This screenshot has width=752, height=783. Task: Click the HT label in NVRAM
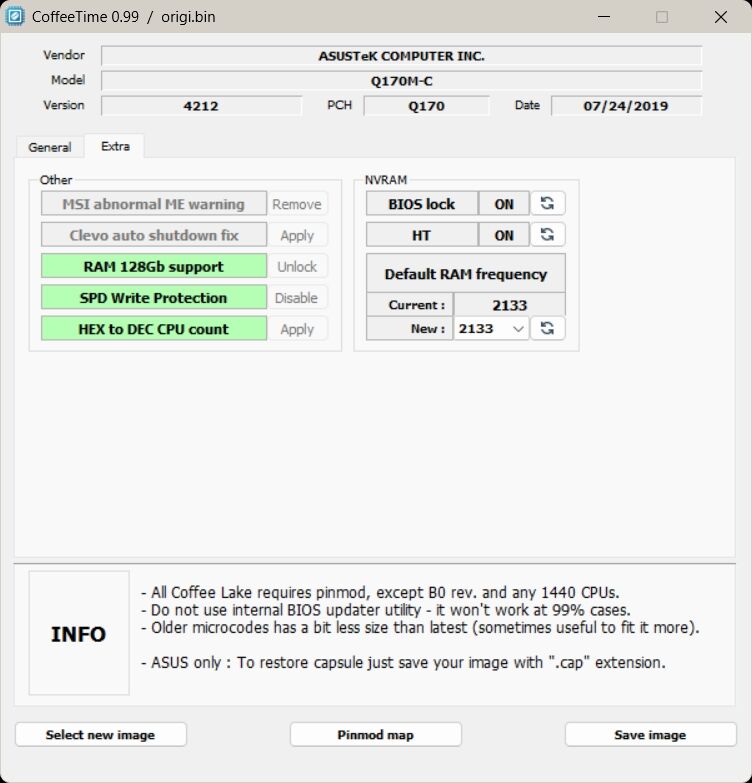point(422,235)
